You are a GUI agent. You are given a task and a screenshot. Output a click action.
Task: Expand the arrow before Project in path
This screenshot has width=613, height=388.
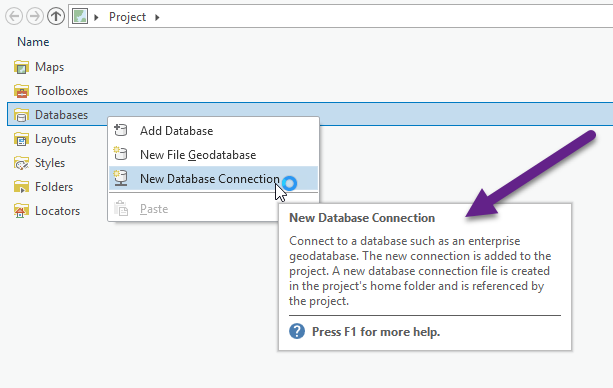point(96,17)
